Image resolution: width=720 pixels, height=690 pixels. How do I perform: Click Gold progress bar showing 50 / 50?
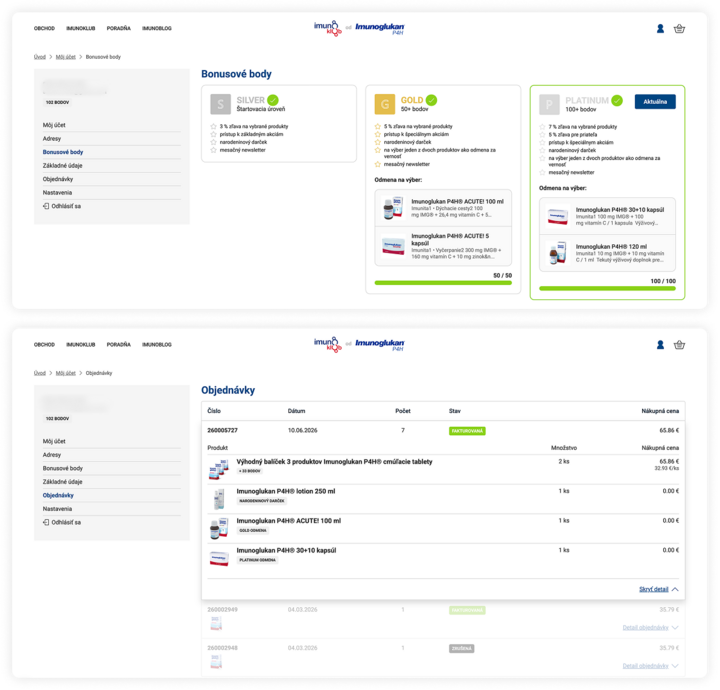tap(443, 283)
